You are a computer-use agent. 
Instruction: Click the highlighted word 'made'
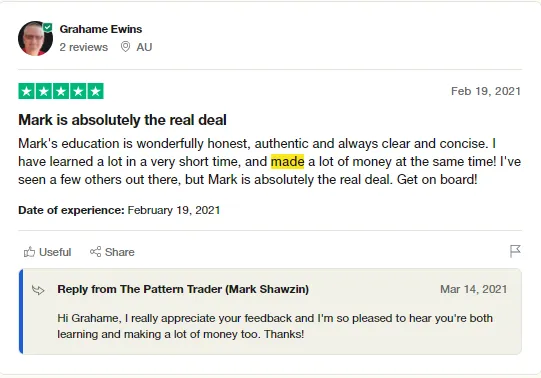point(287,161)
